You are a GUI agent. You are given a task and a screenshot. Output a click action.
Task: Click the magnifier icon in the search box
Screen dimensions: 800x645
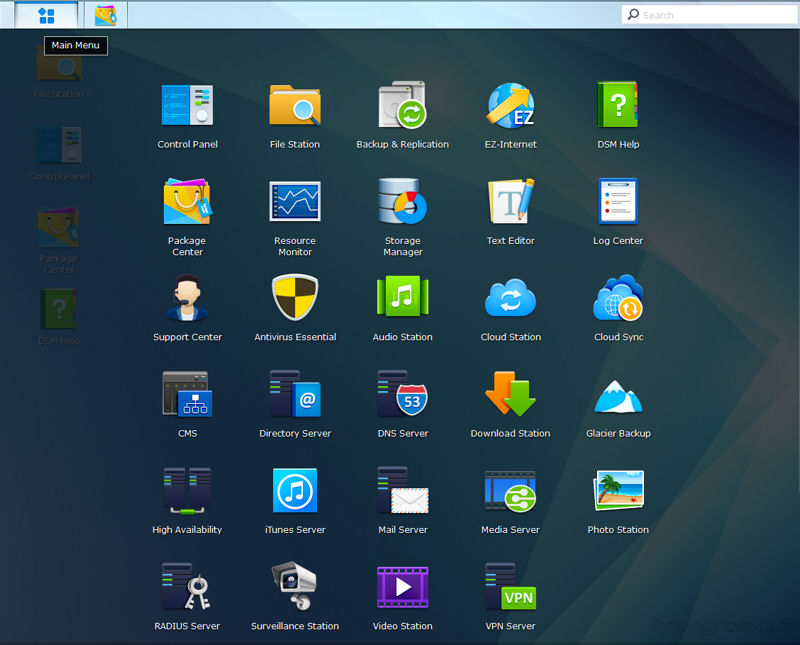(x=633, y=14)
